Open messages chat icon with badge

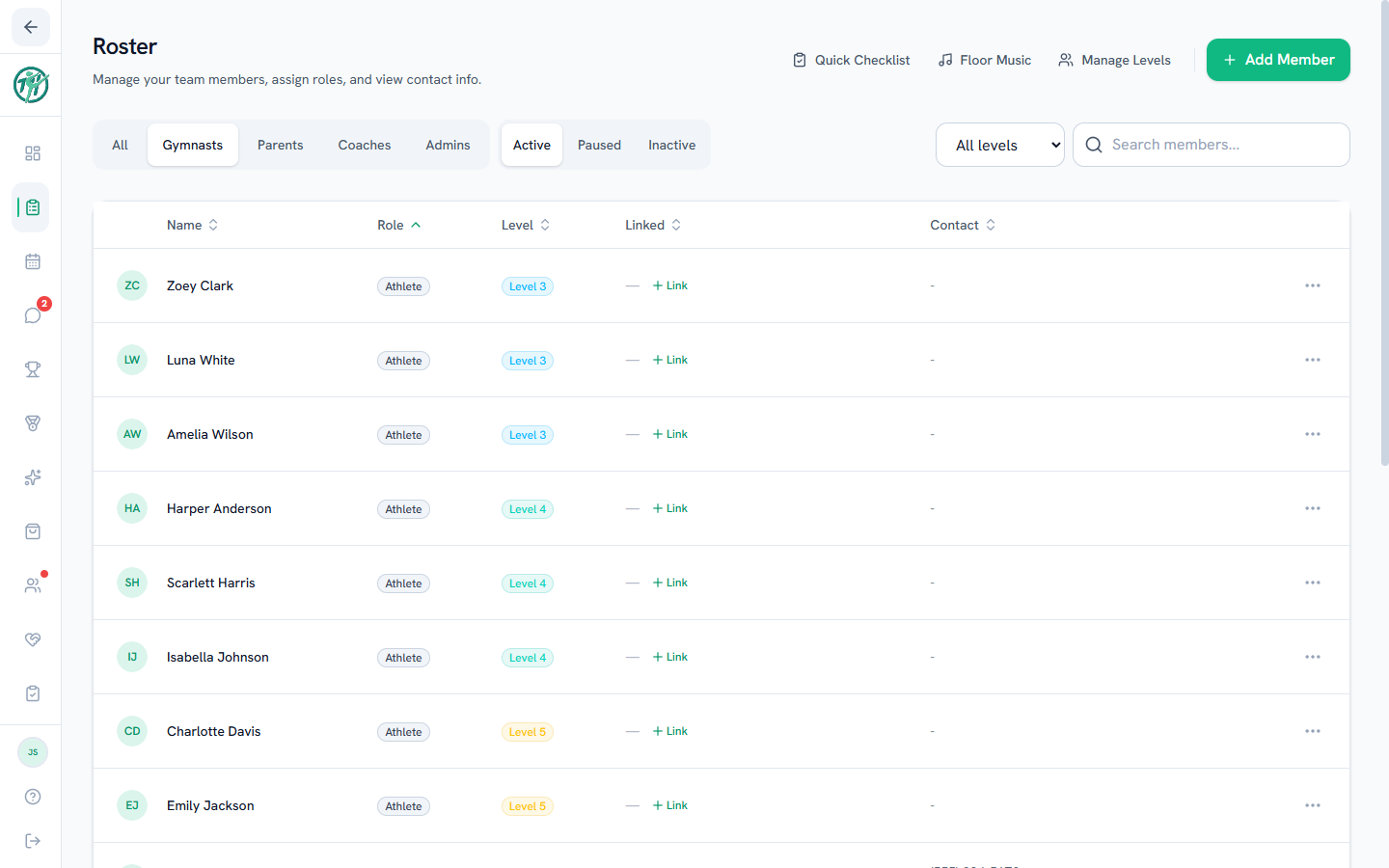tap(33, 315)
